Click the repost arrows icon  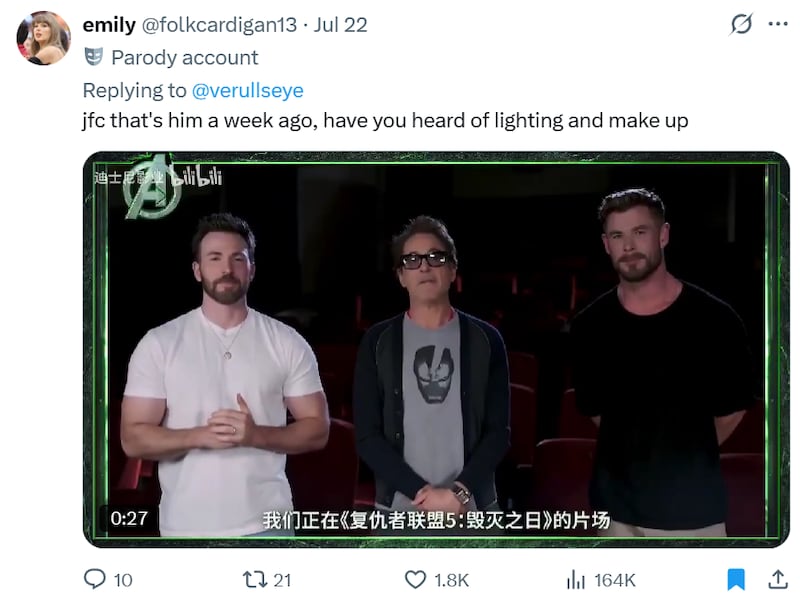255,580
